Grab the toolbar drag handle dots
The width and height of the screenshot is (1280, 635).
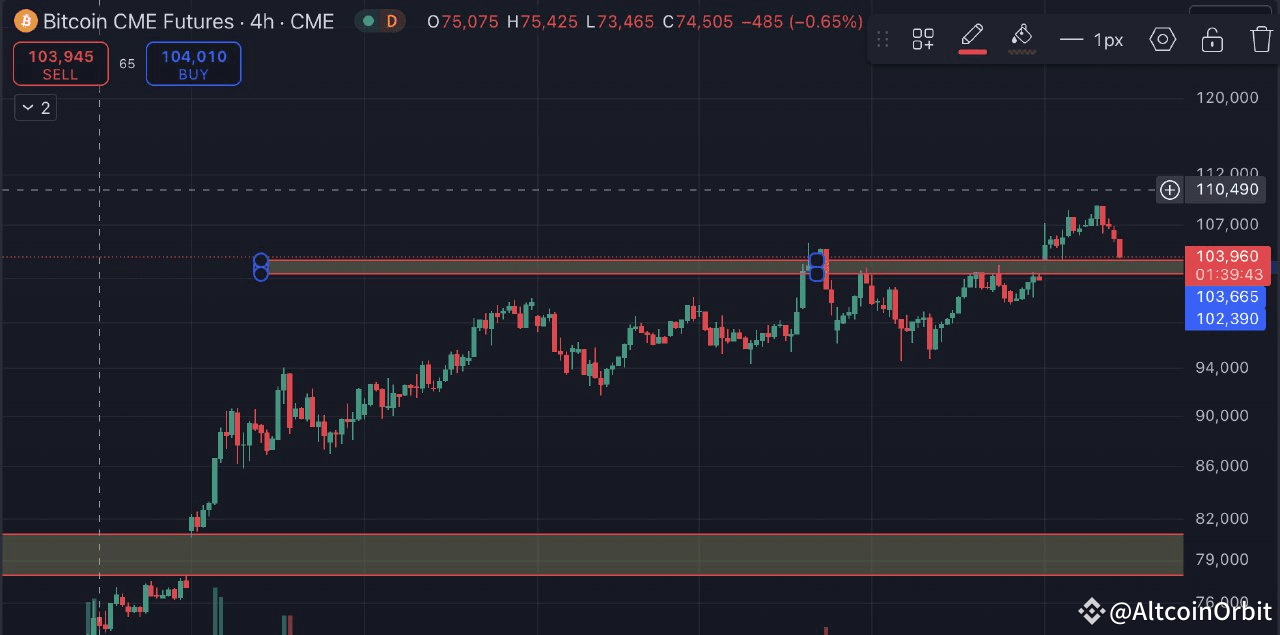[882, 40]
